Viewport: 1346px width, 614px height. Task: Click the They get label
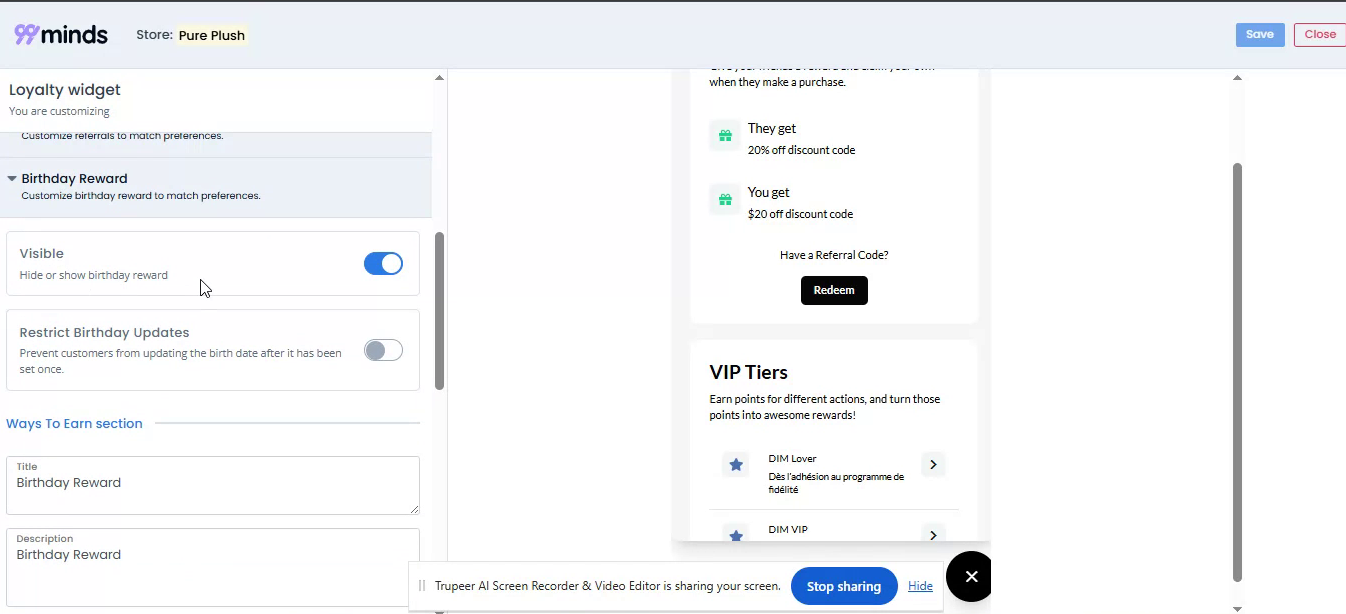[772, 128]
